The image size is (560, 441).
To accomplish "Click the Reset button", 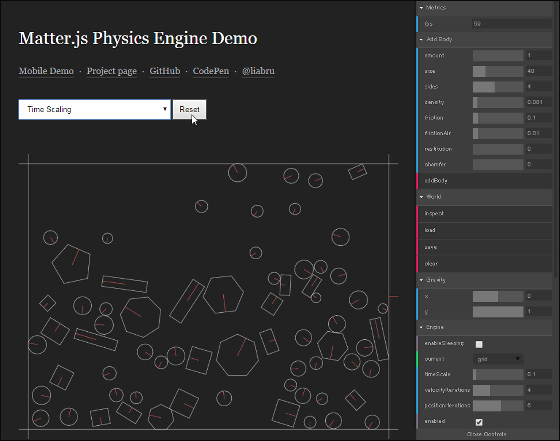I will click(189, 110).
